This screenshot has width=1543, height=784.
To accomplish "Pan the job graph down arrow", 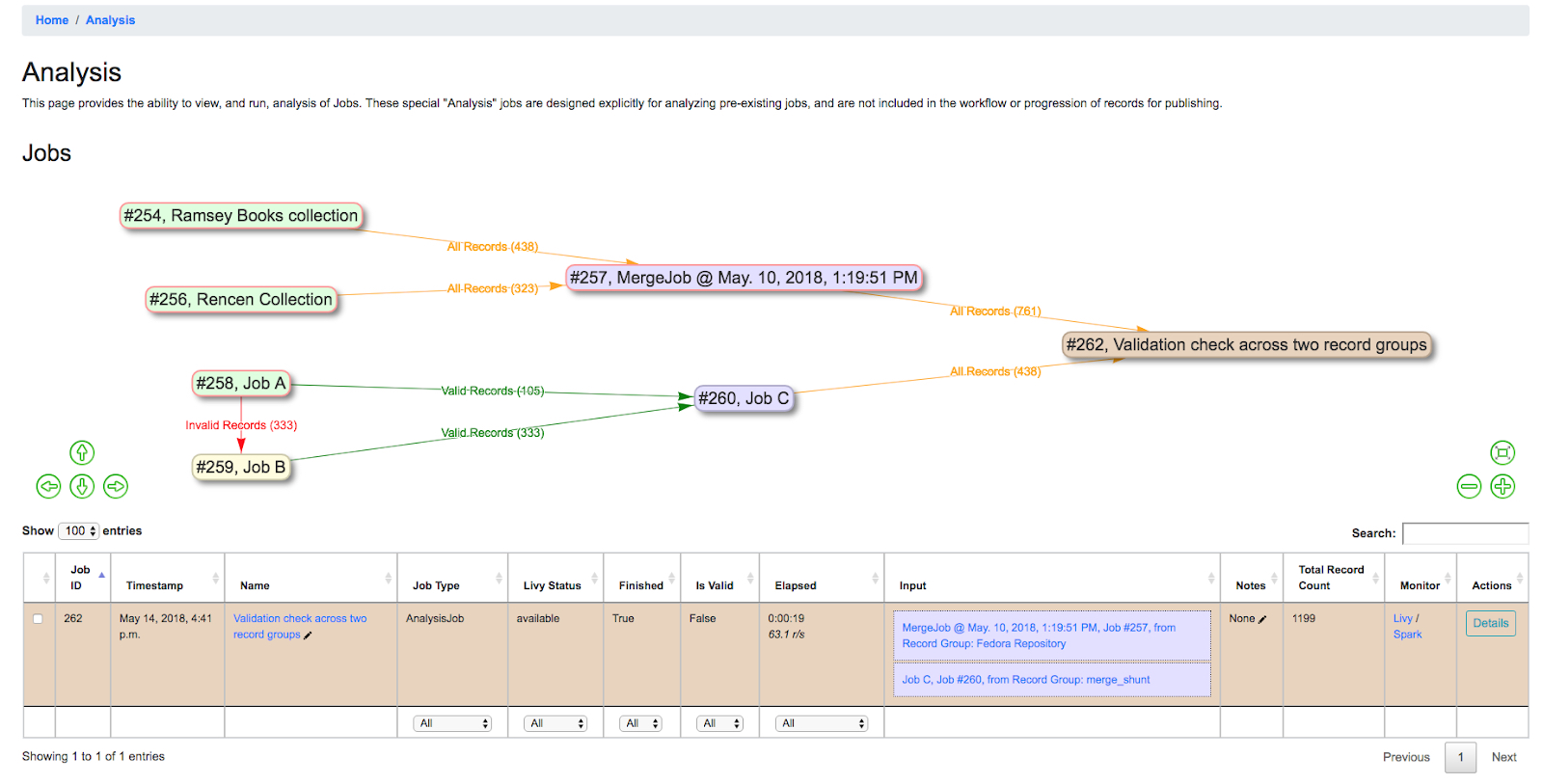I will pyautogui.click(x=82, y=486).
